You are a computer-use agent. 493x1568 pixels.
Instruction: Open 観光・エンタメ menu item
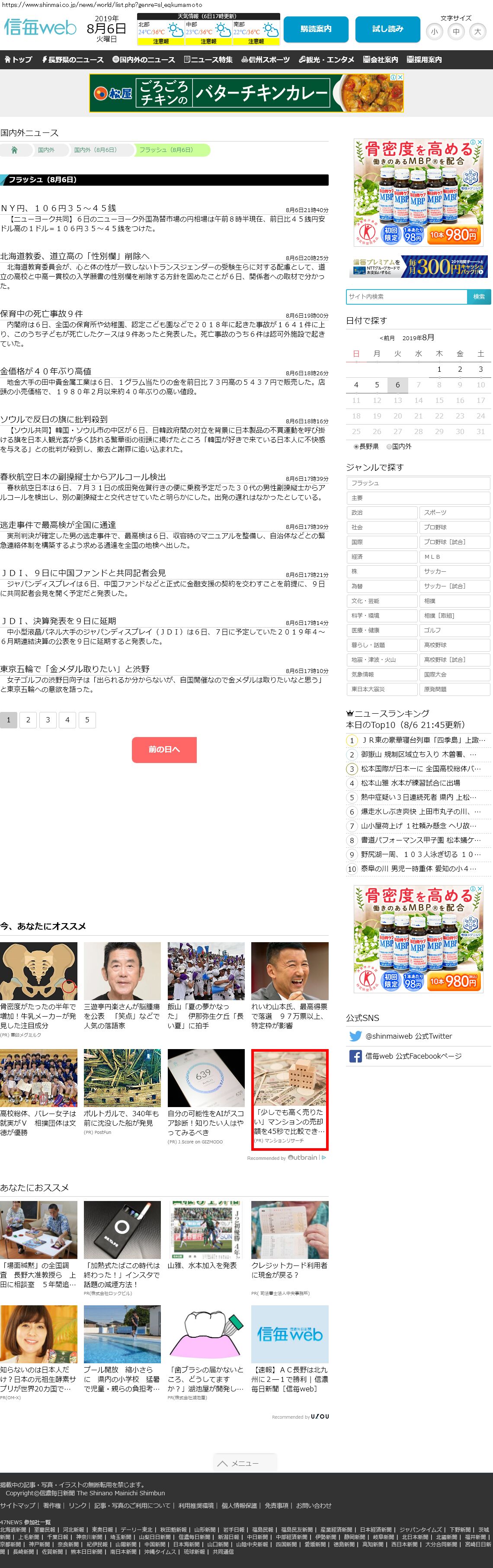pyautogui.click(x=327, y=60)
